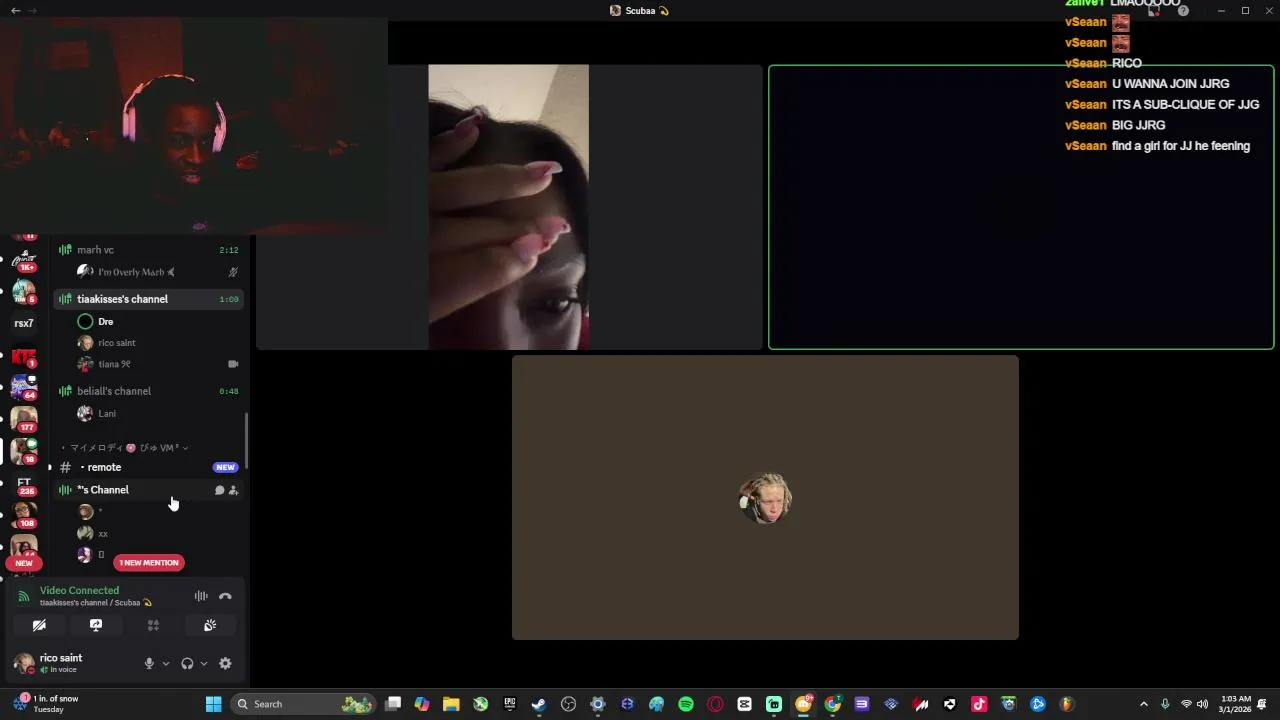Image resolution: width=1280 pixels, height=720 pixels.
Task: Open the snow weather widget
Action: (x=46, y=704)
